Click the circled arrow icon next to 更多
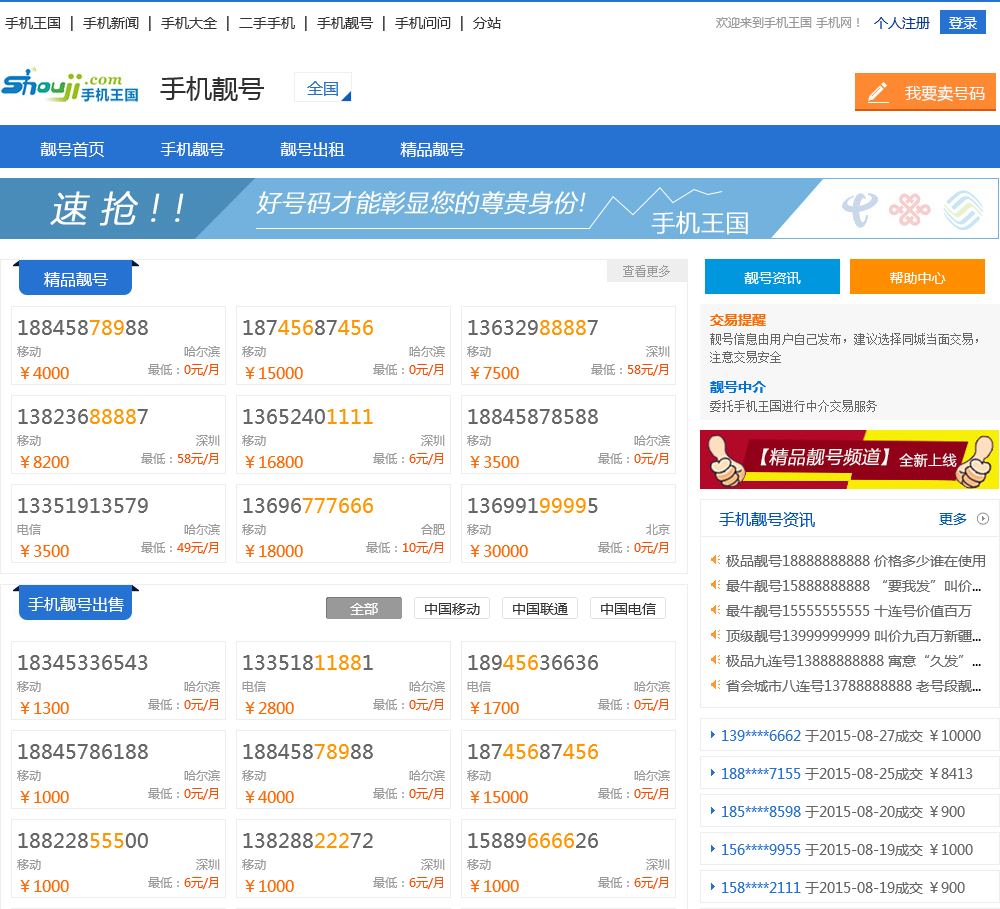1000x909 pixels. tap(982, 519)
